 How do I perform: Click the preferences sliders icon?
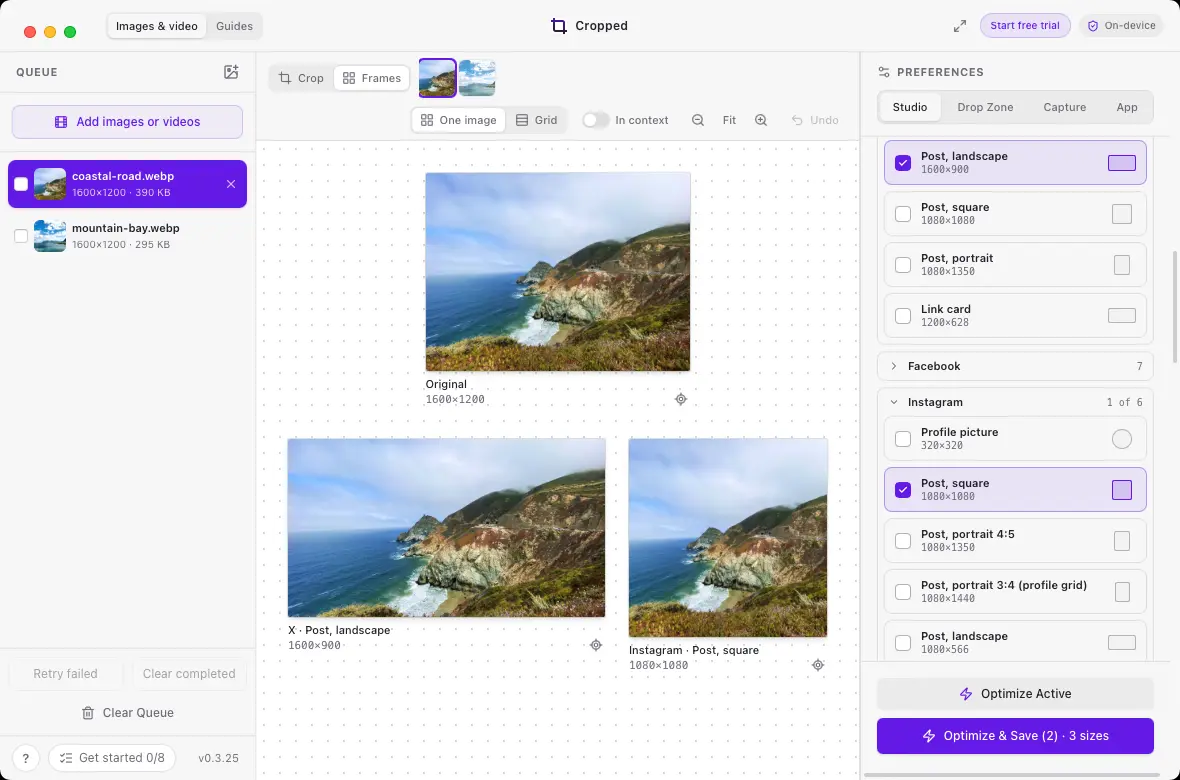click(883, 72)
